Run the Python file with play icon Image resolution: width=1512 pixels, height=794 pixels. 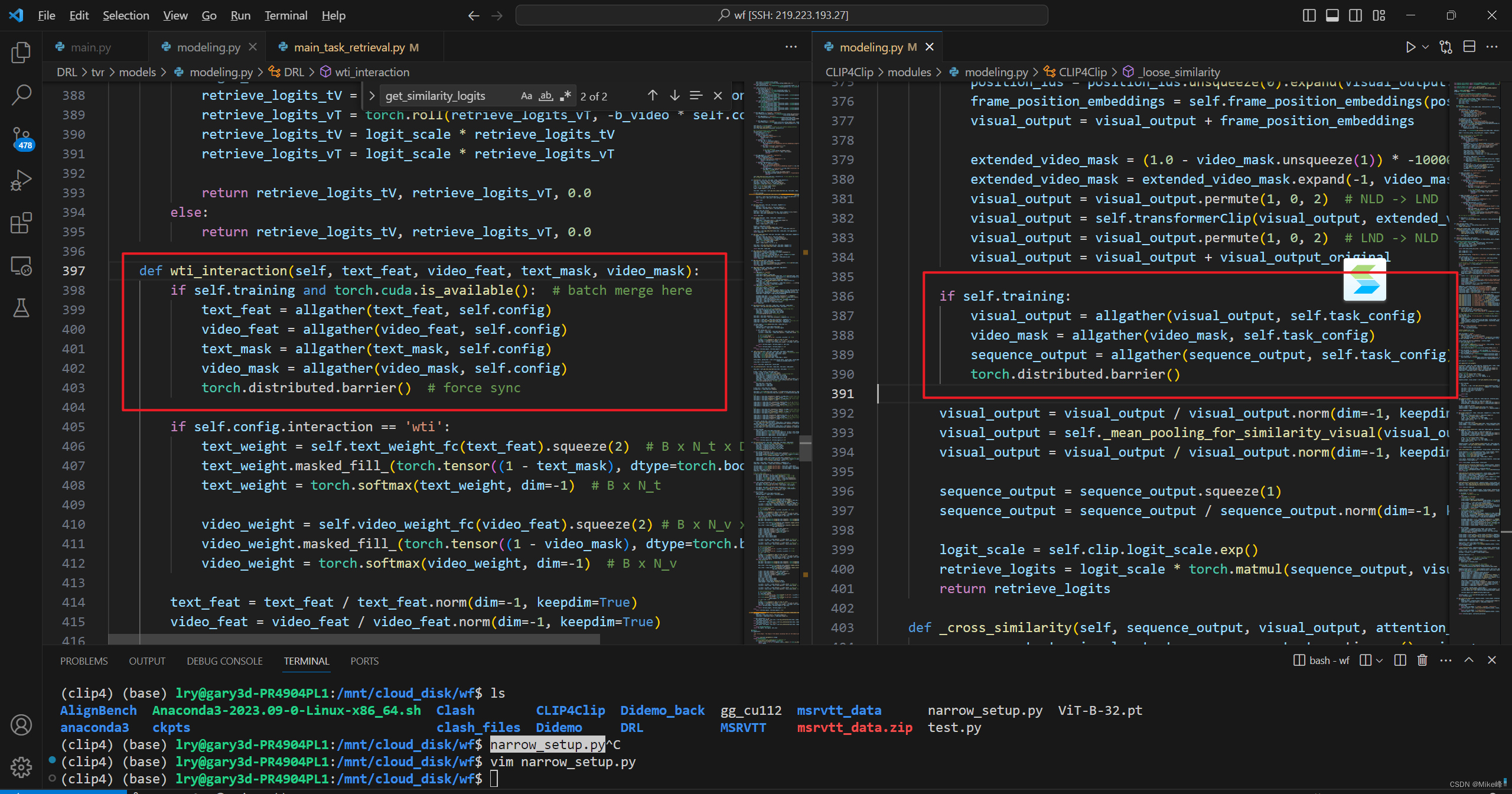click(1410, 47)
